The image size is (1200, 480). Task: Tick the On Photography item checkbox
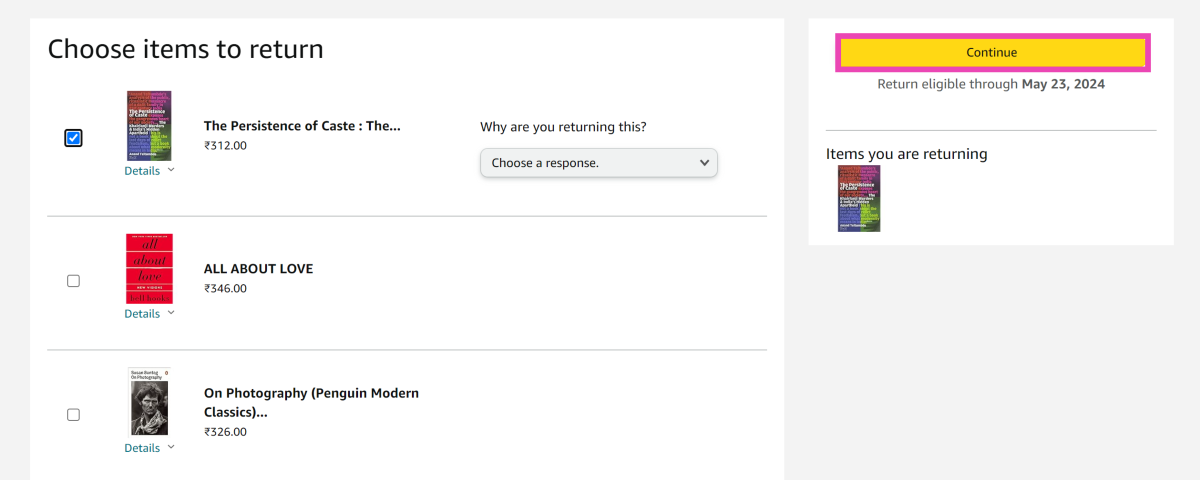(73, 415)
